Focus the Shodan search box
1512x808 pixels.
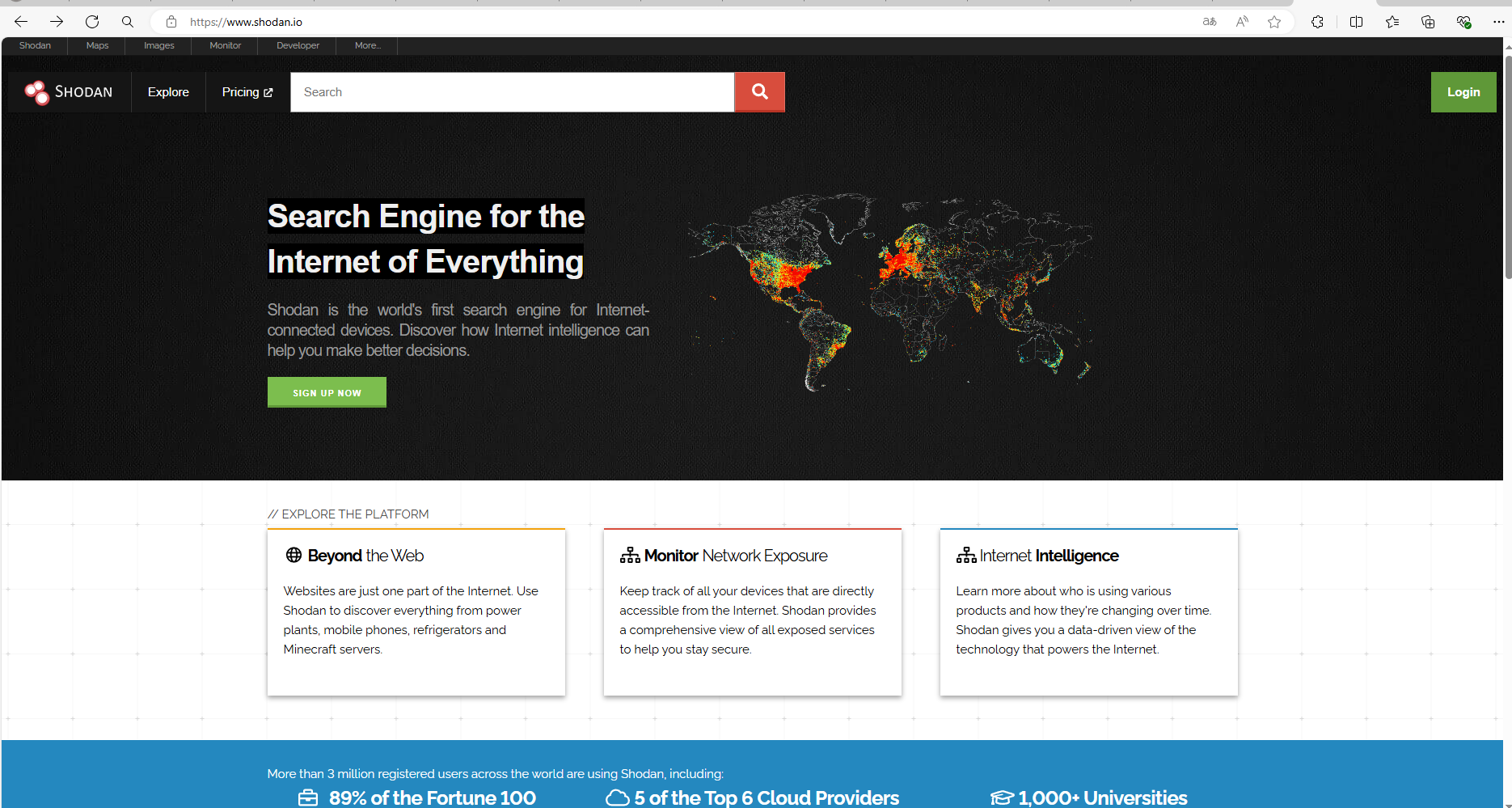click(x=513, y=92)
